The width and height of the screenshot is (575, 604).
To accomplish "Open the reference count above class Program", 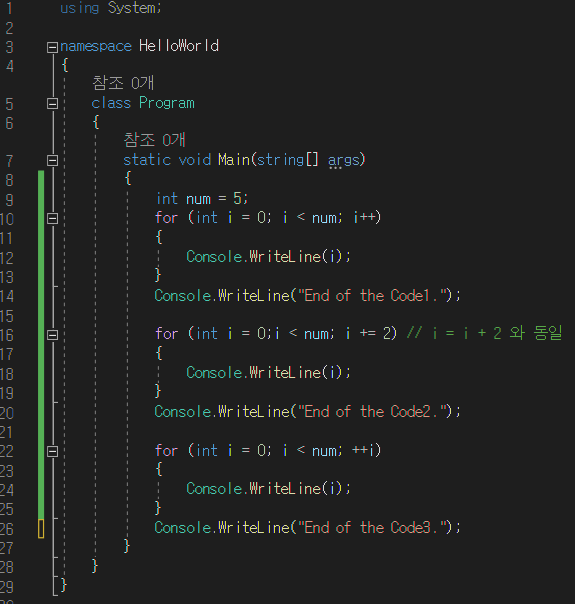I will 123,83.
